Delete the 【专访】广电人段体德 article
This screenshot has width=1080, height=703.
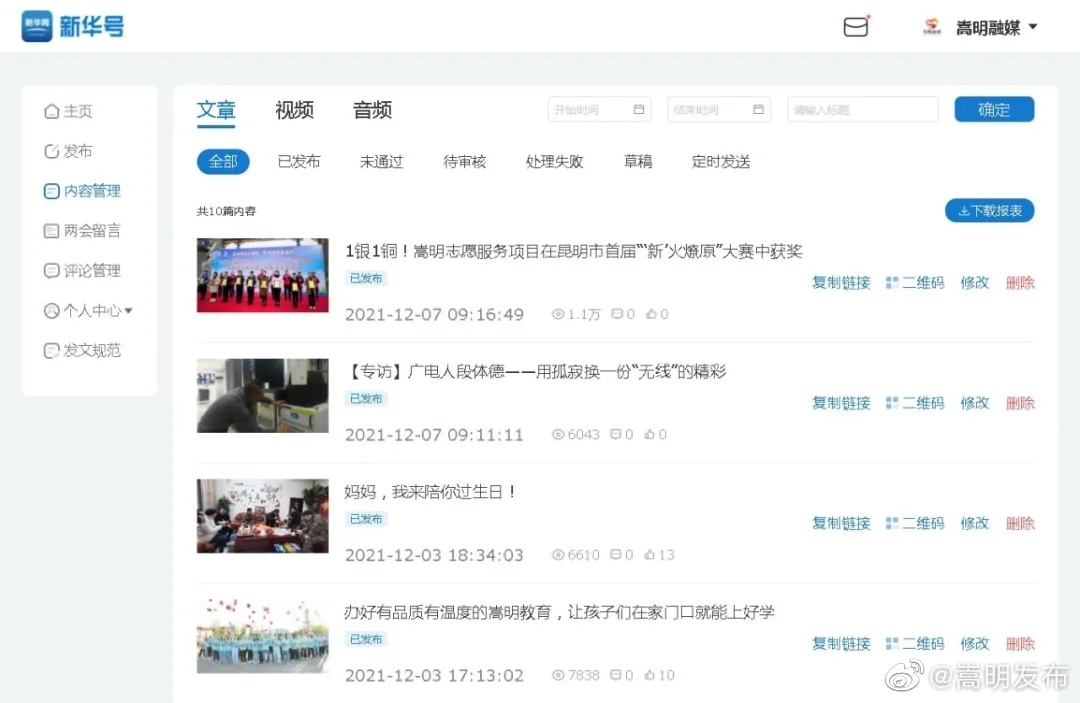[1020, 403]
